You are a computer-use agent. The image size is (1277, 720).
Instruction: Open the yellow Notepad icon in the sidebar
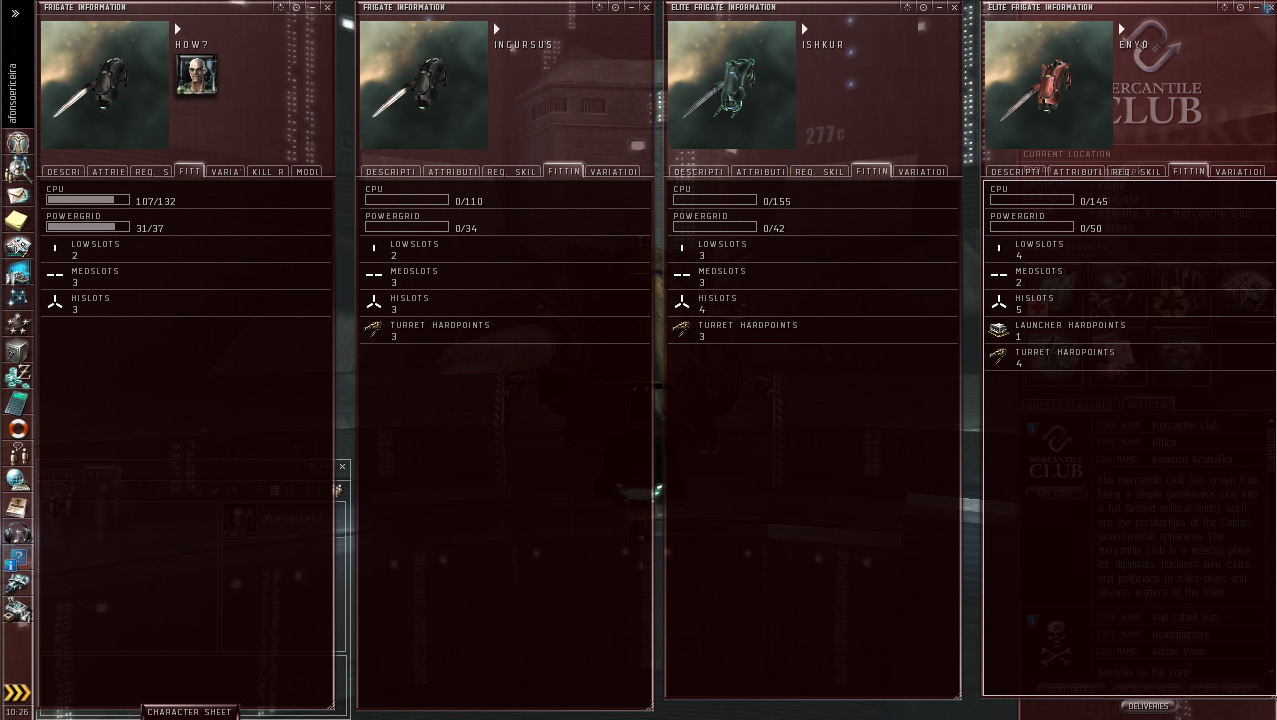click(x=17, y=221)
